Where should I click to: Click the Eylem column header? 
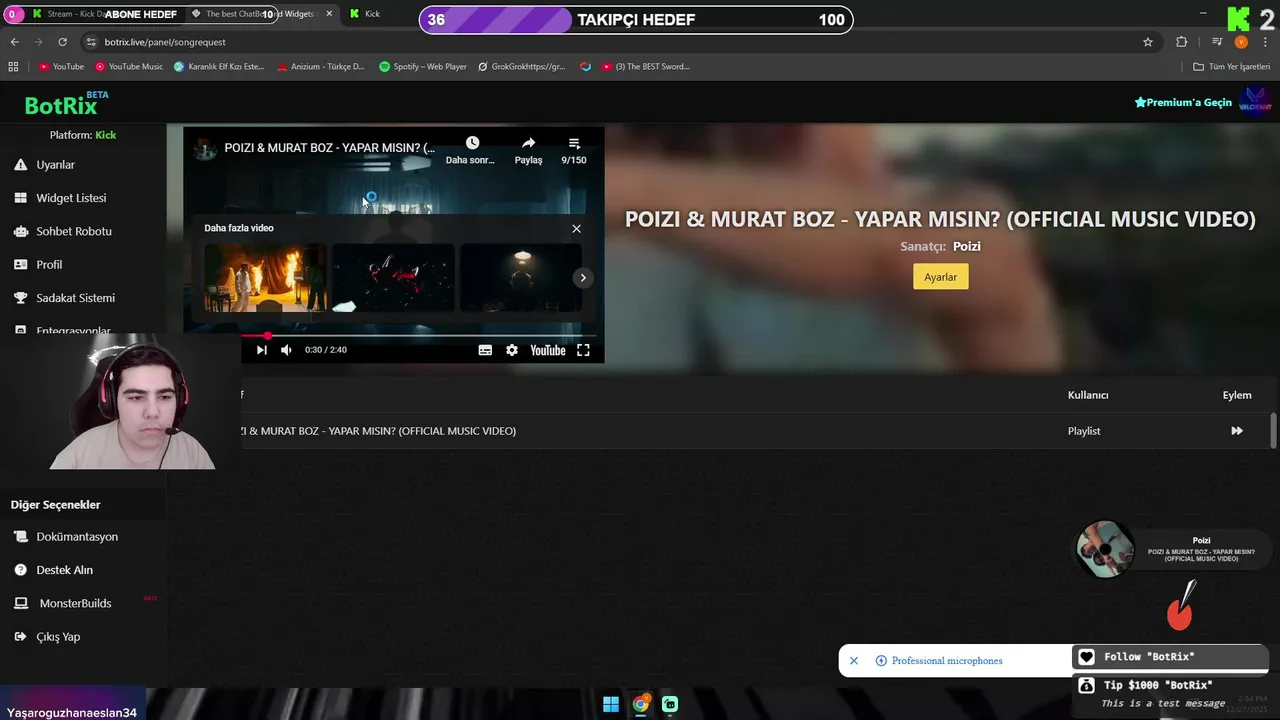pyautogui.click(x=1237, y=395)
